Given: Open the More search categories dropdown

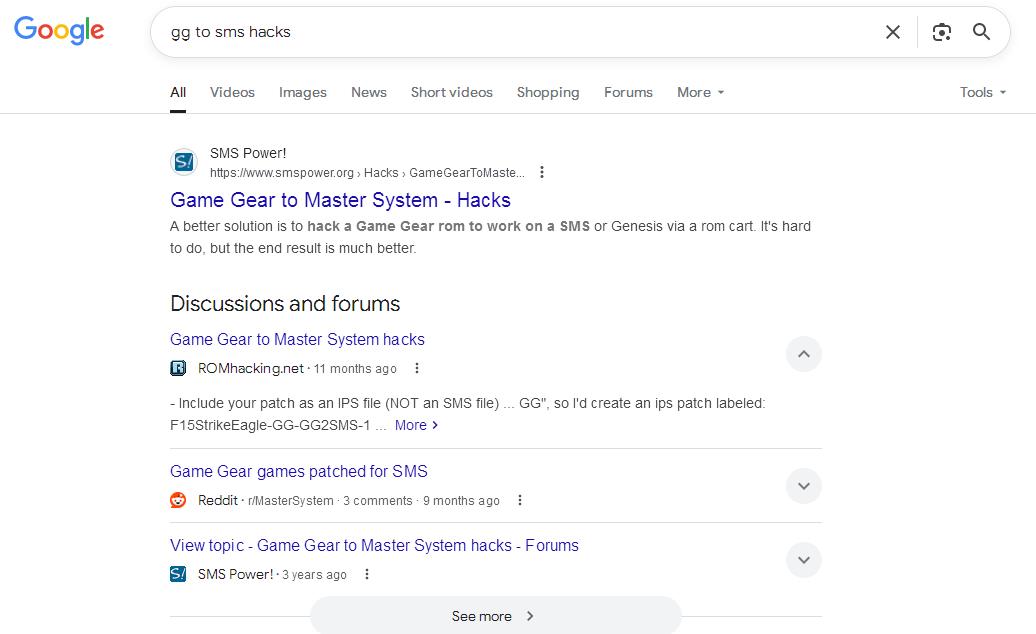Looking at the screenshot, I should click(700, 92).
